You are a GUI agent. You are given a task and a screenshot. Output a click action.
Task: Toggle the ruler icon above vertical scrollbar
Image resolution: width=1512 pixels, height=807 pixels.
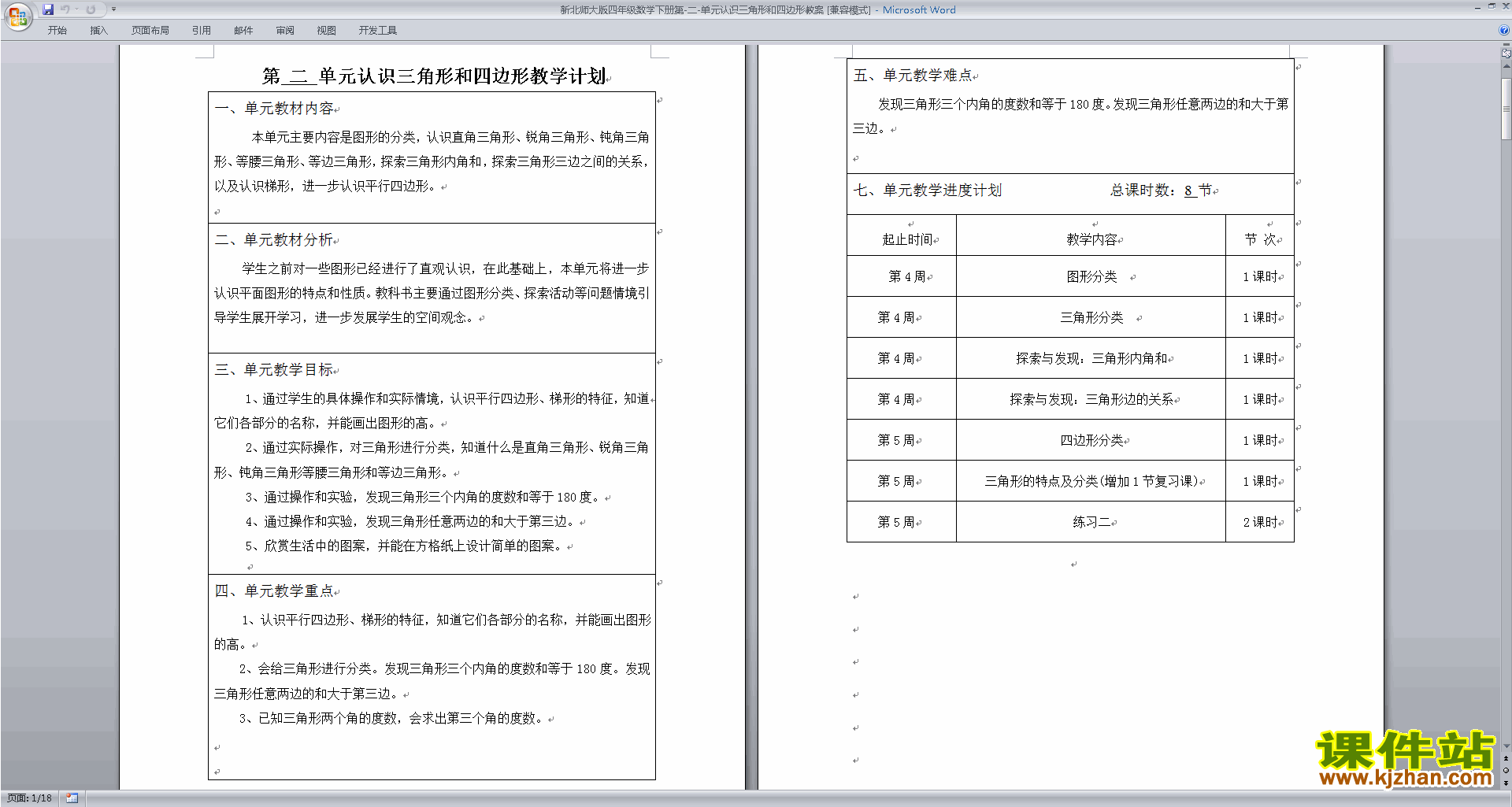point(1506,54)
